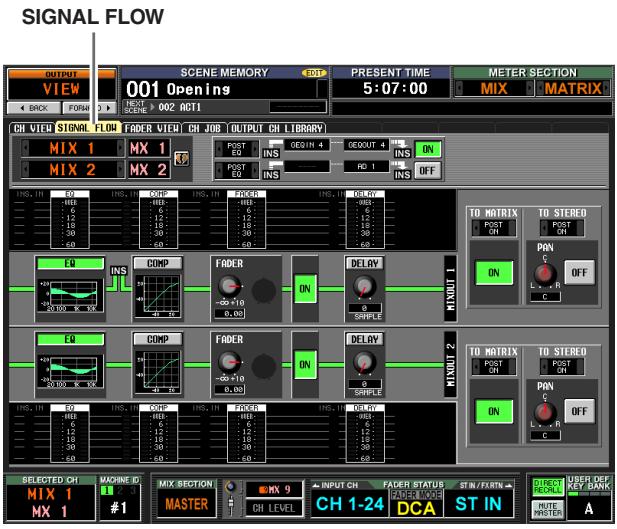Click the FORWARD navigation button
This screenshot has width=617, height=529.
click(90, 108)
